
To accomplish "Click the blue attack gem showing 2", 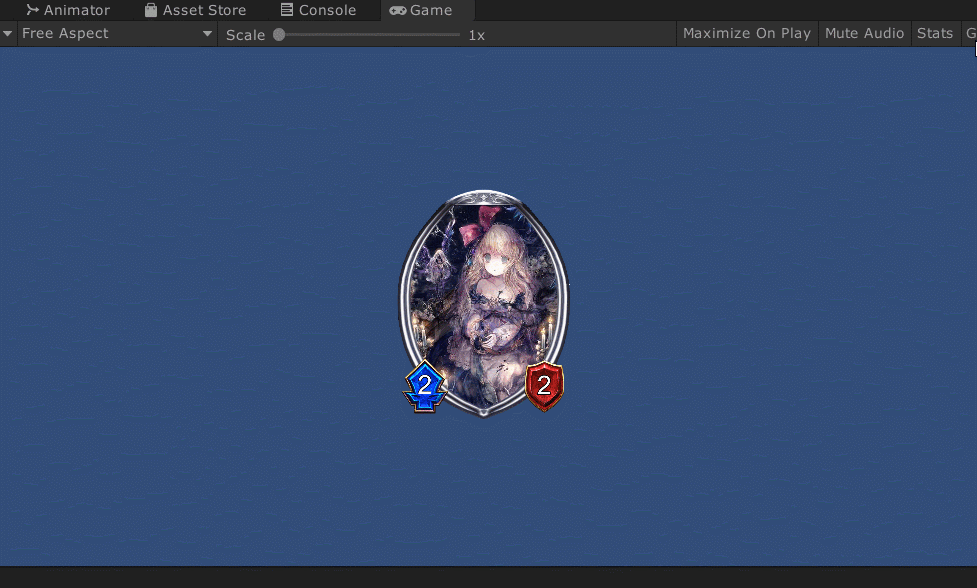I will coord(425,386).
